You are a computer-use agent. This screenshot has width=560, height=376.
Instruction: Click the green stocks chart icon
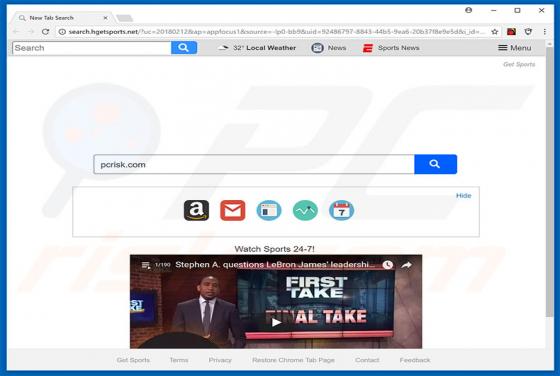[x=305, y=210]
